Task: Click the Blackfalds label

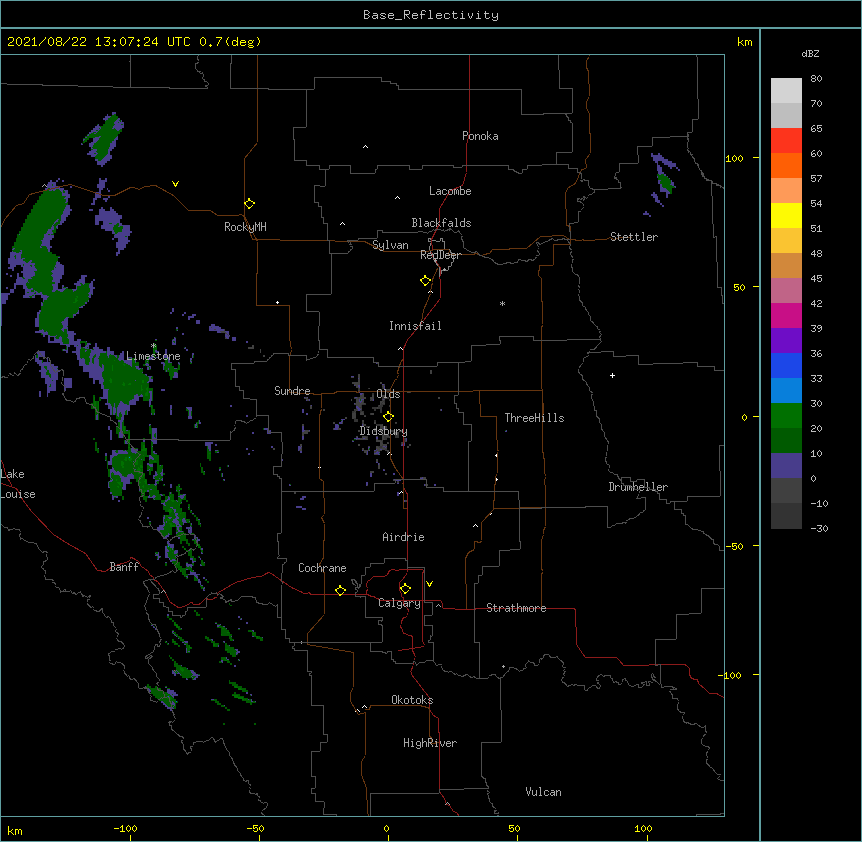Action: coord(441,223)
